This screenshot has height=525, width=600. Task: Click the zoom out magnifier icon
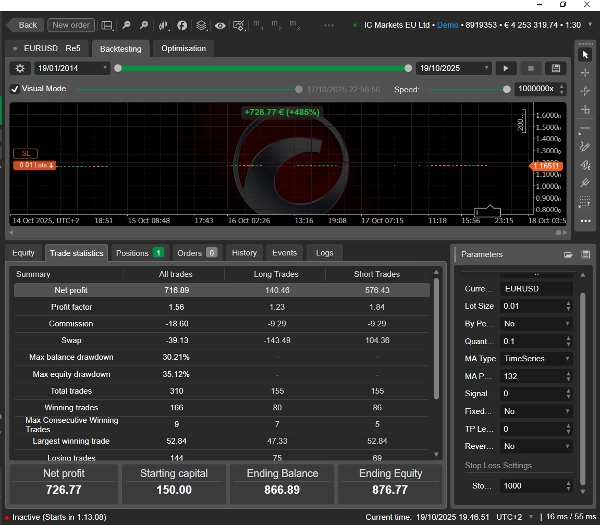(x=143, y=25)
